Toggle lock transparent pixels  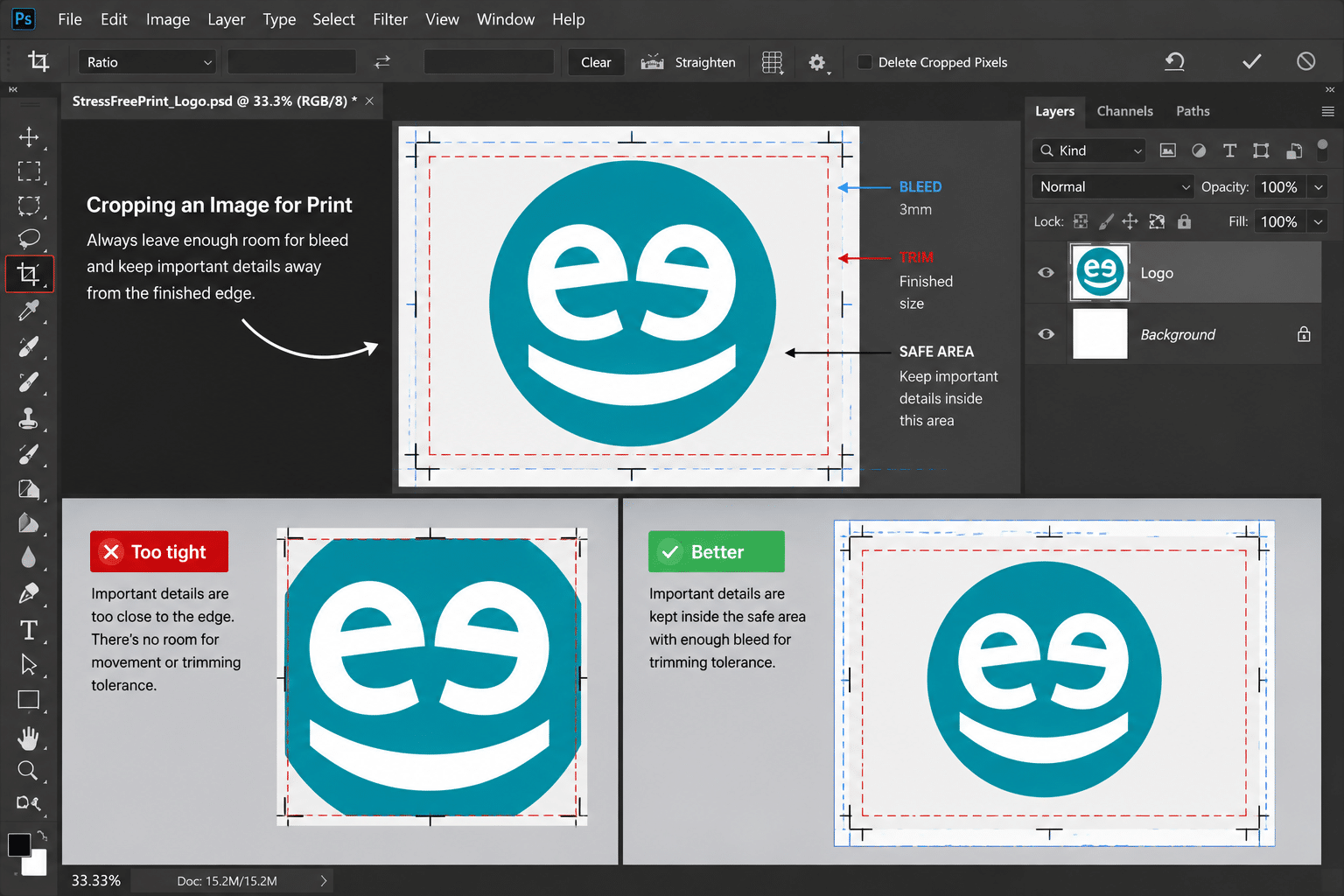coord(1081,221)
